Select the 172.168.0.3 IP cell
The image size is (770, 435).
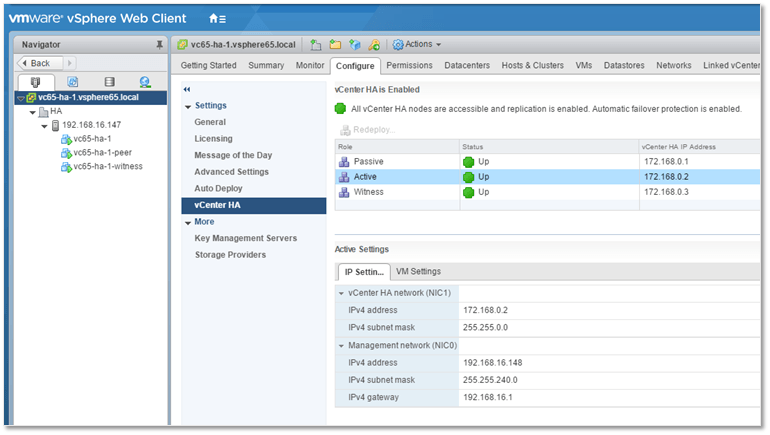[x=666, y=192]
